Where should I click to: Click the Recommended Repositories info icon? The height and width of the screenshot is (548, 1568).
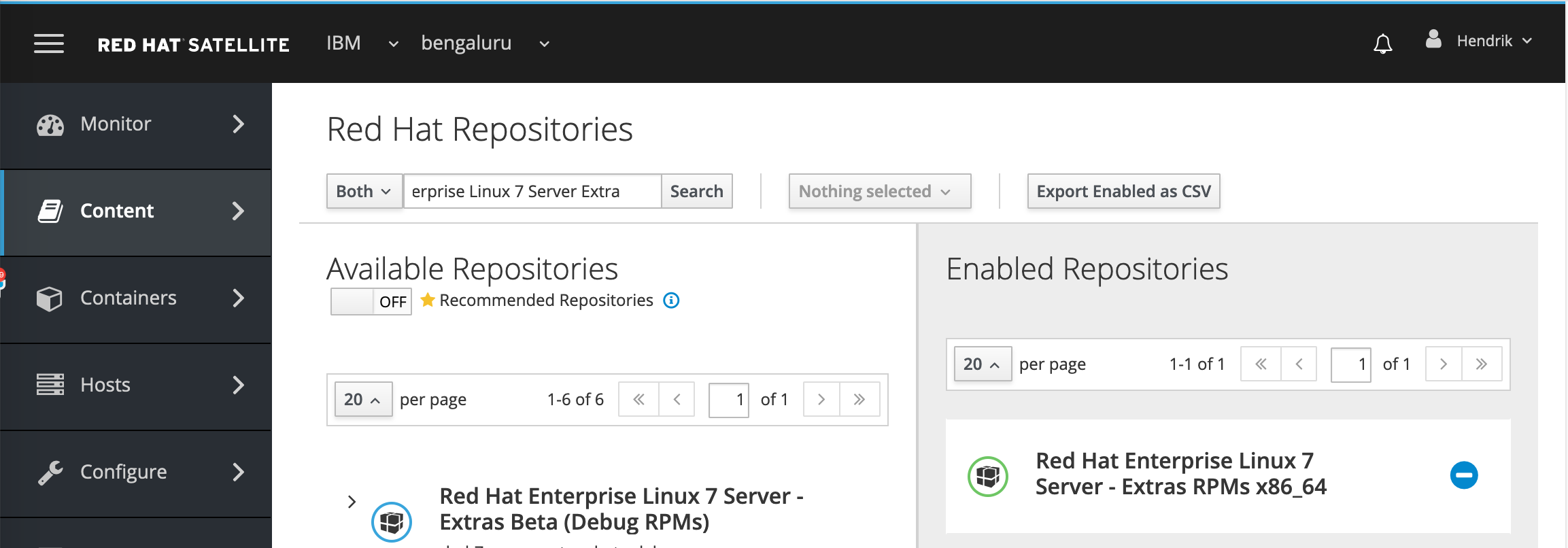pos(671,301)
